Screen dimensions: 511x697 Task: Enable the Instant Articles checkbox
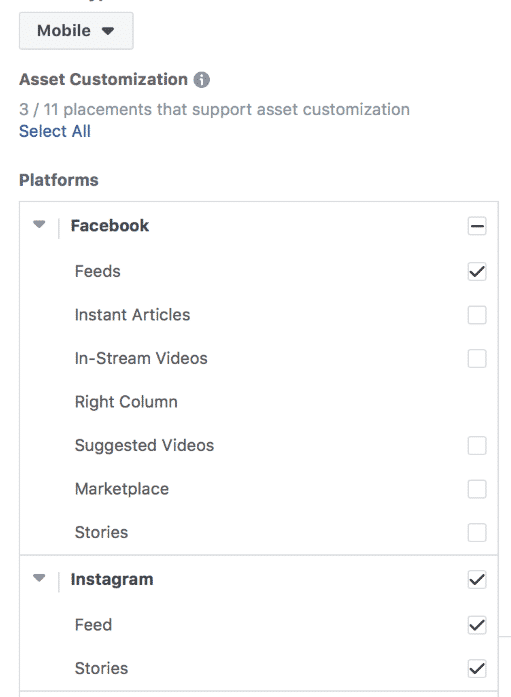477,315
